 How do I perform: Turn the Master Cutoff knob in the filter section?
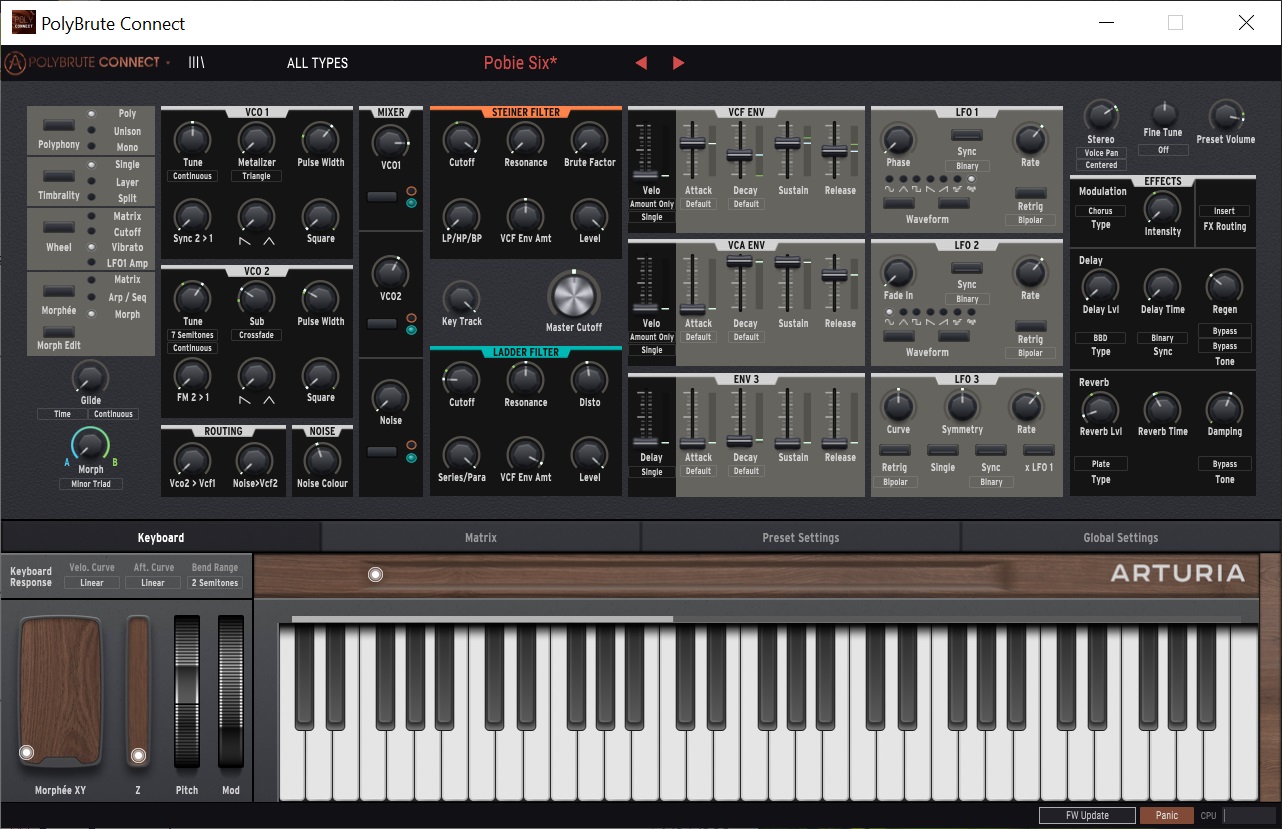[x=573, y=295]
